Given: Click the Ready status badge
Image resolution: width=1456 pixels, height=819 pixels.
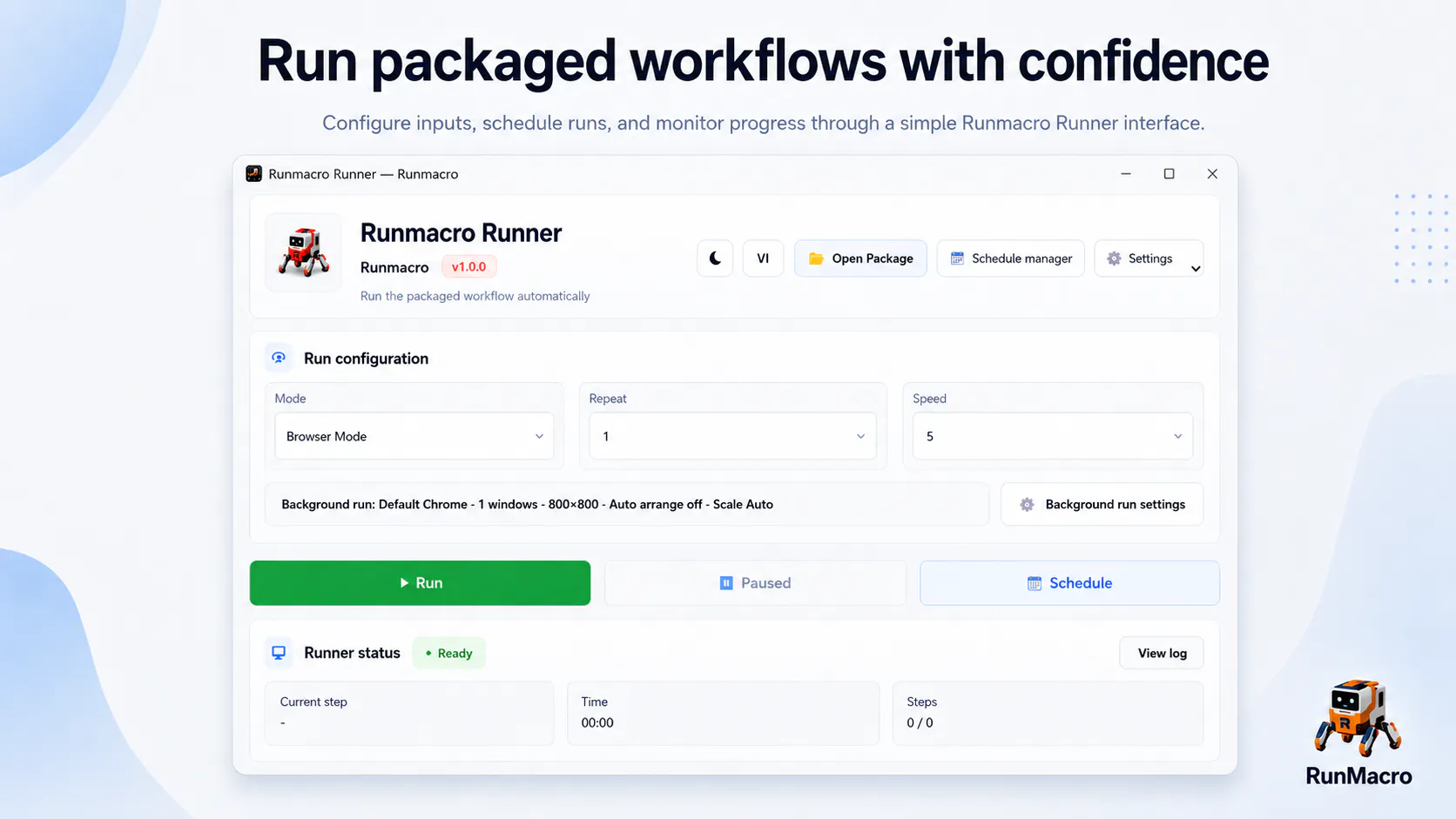Looking at the screenshot, I should (x=448, y=654).
